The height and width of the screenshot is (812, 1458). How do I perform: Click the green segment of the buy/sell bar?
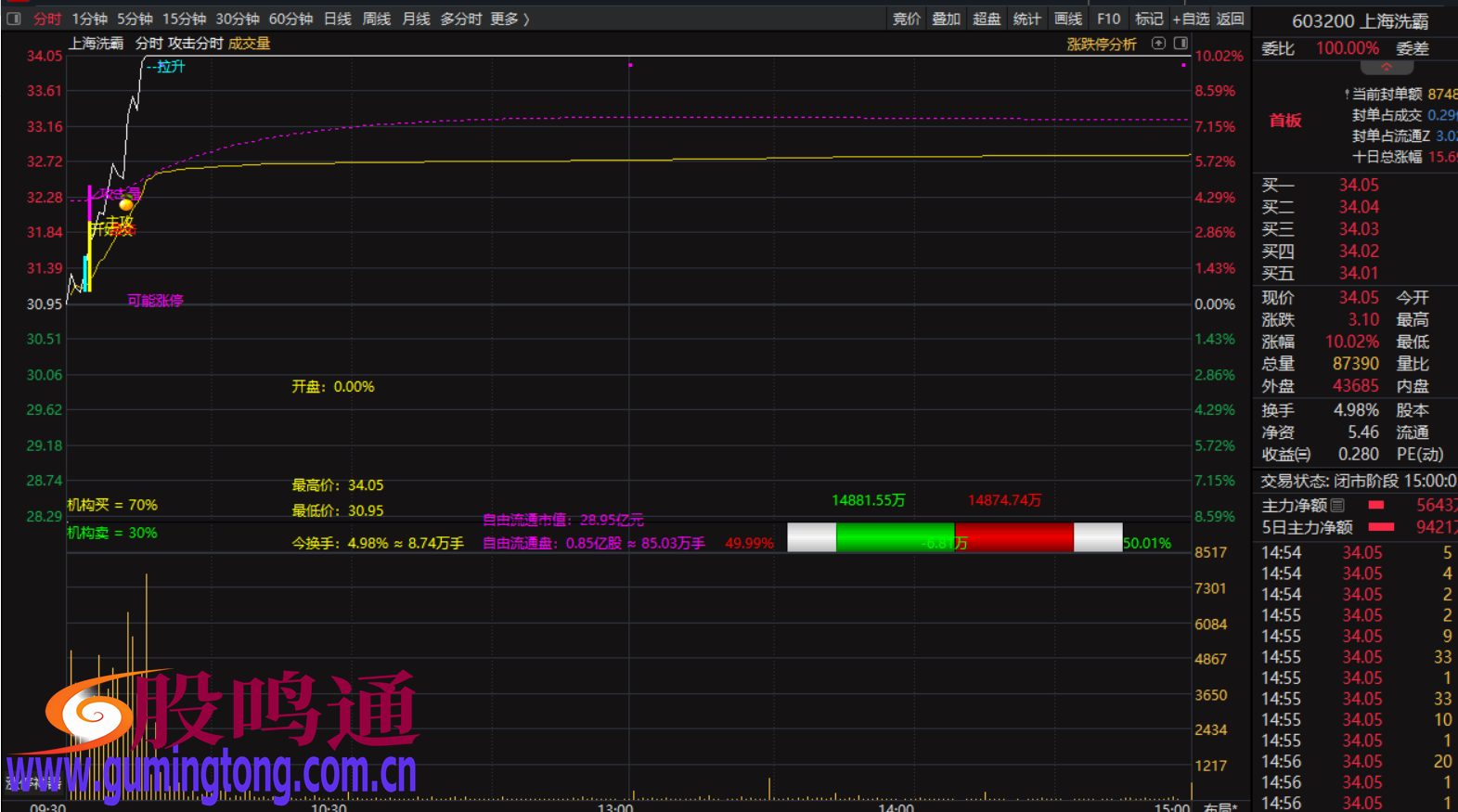[x=894, y=537]
